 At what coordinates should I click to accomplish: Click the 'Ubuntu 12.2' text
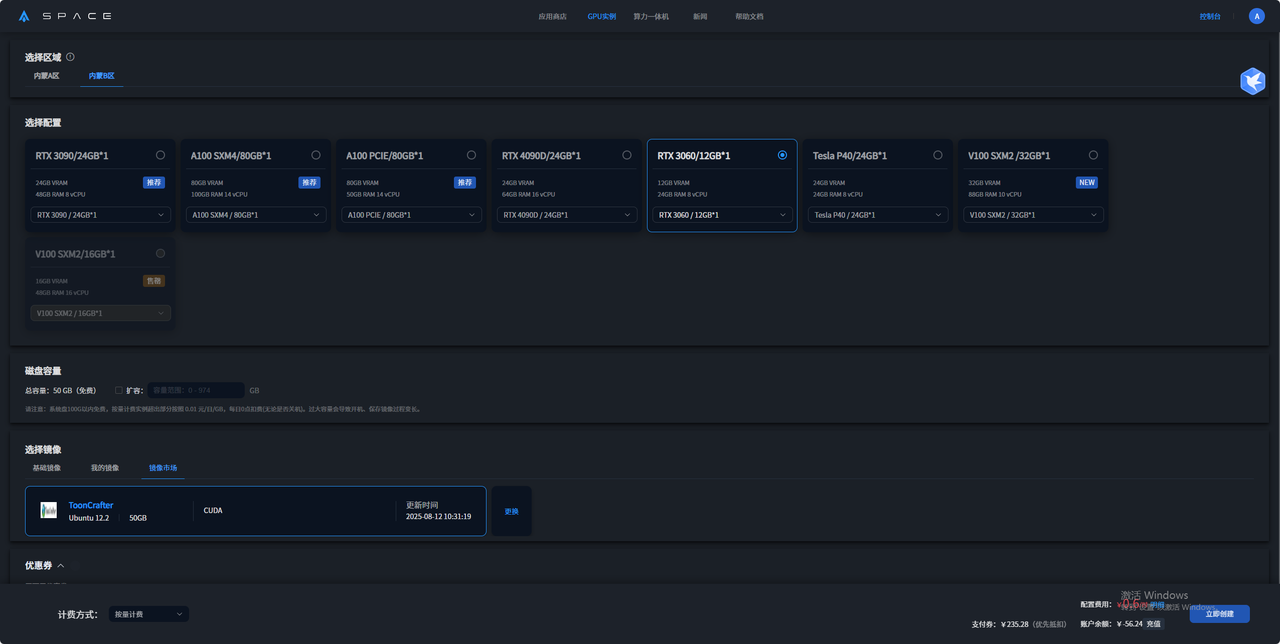click(x=89, y=518)
